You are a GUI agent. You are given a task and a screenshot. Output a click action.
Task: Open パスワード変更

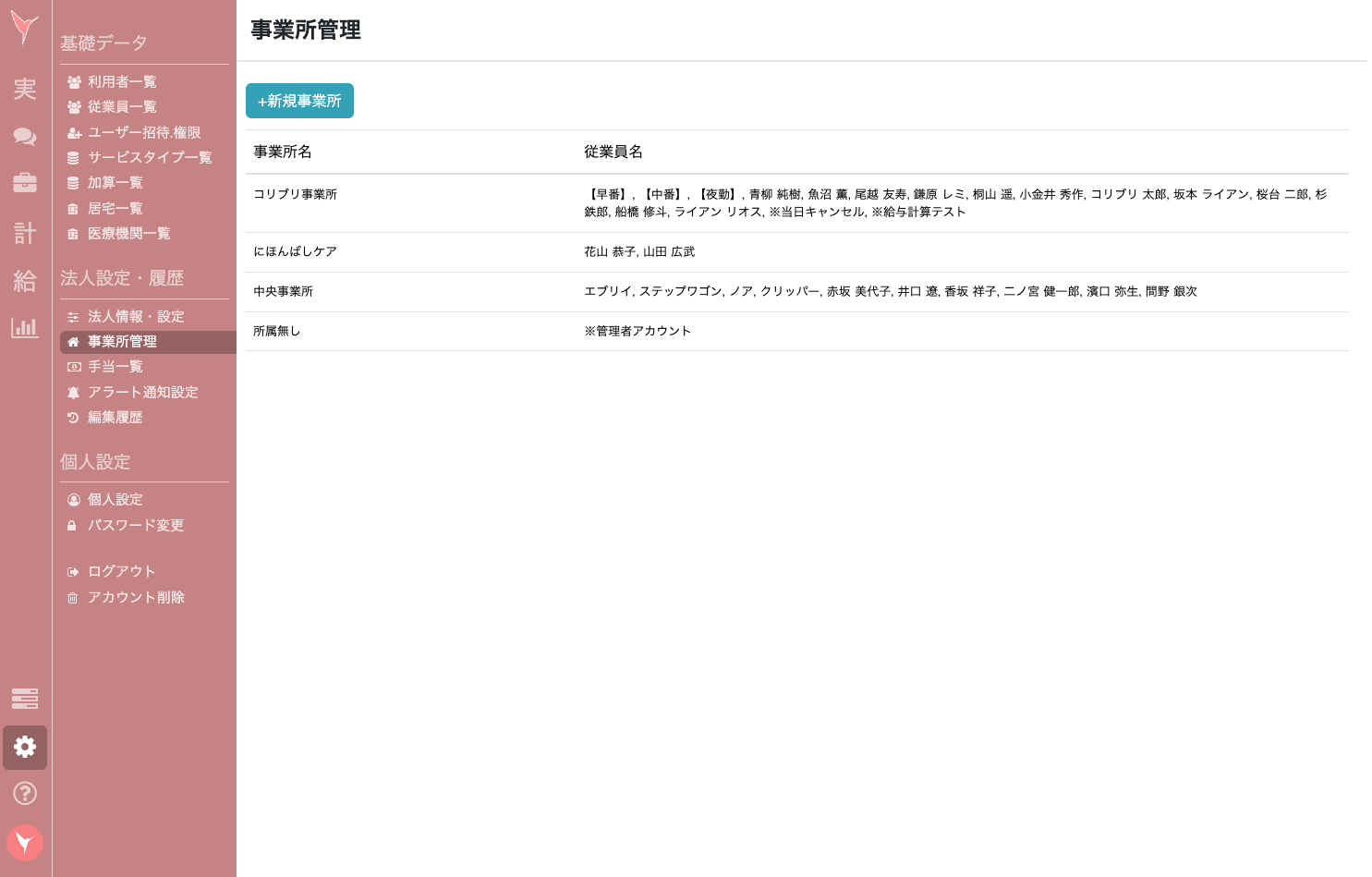coord(135,525)
